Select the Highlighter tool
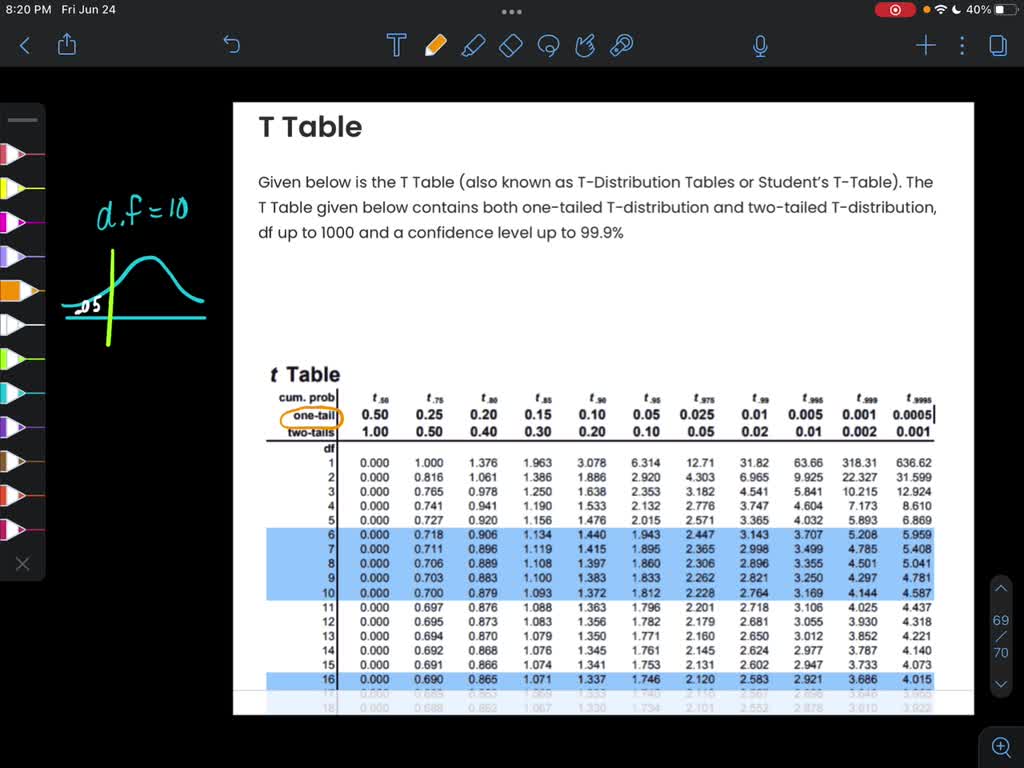 point(473,45)
